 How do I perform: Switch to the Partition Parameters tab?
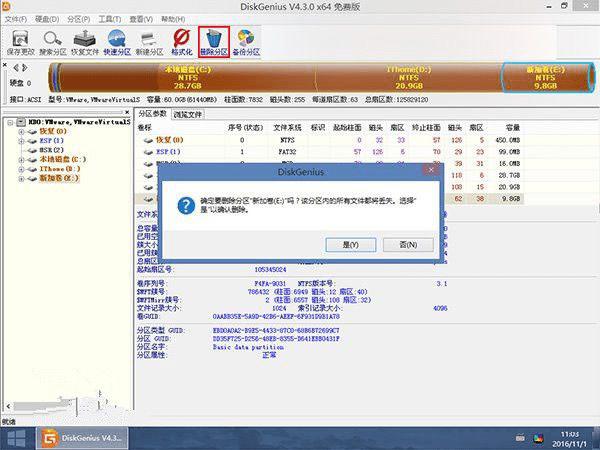tap(152, 114)
